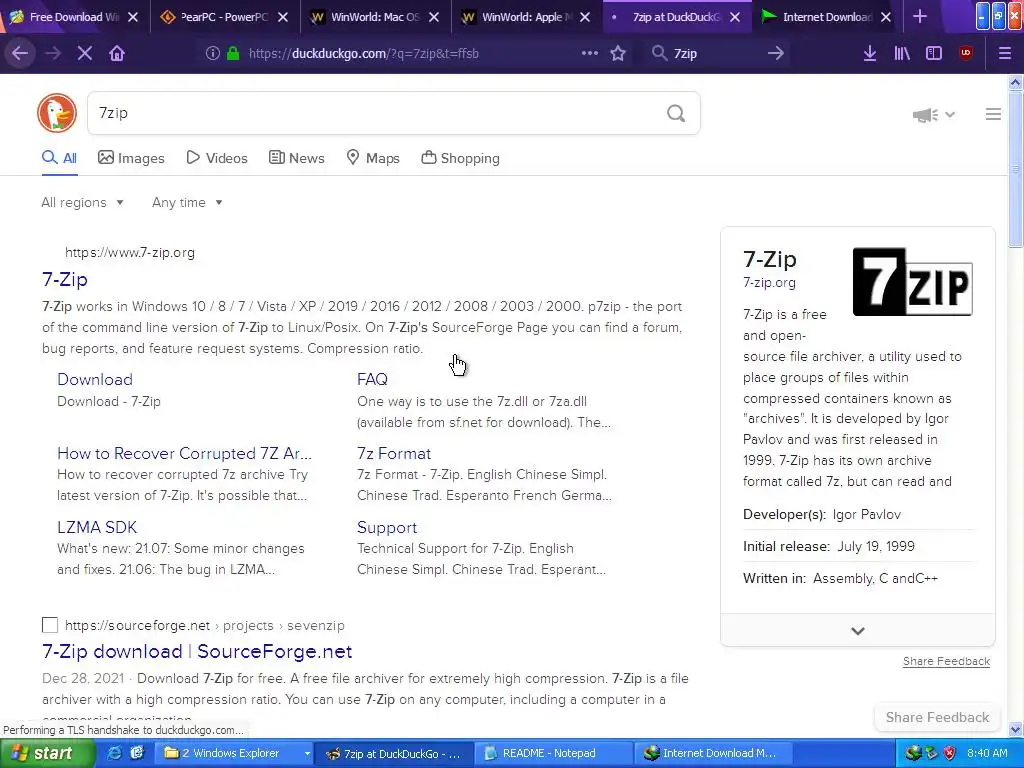Open the 7z Format sublink
Screen dimensions: 1024x768
(394, 453)
